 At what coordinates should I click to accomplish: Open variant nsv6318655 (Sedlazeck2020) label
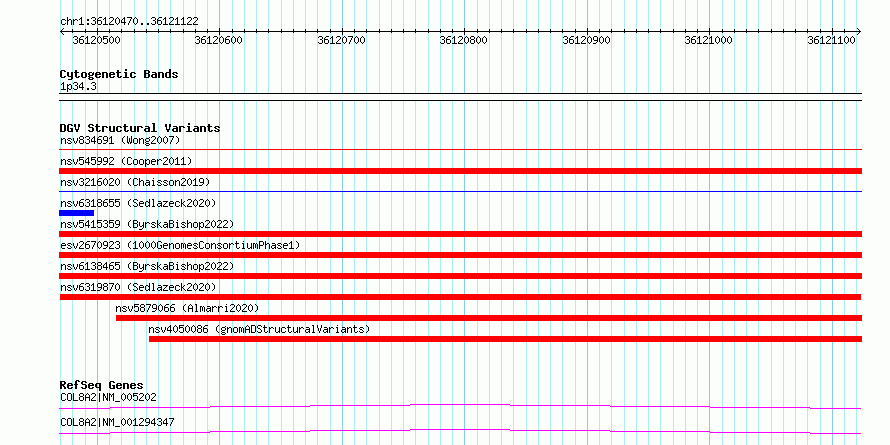pos(138,203)
